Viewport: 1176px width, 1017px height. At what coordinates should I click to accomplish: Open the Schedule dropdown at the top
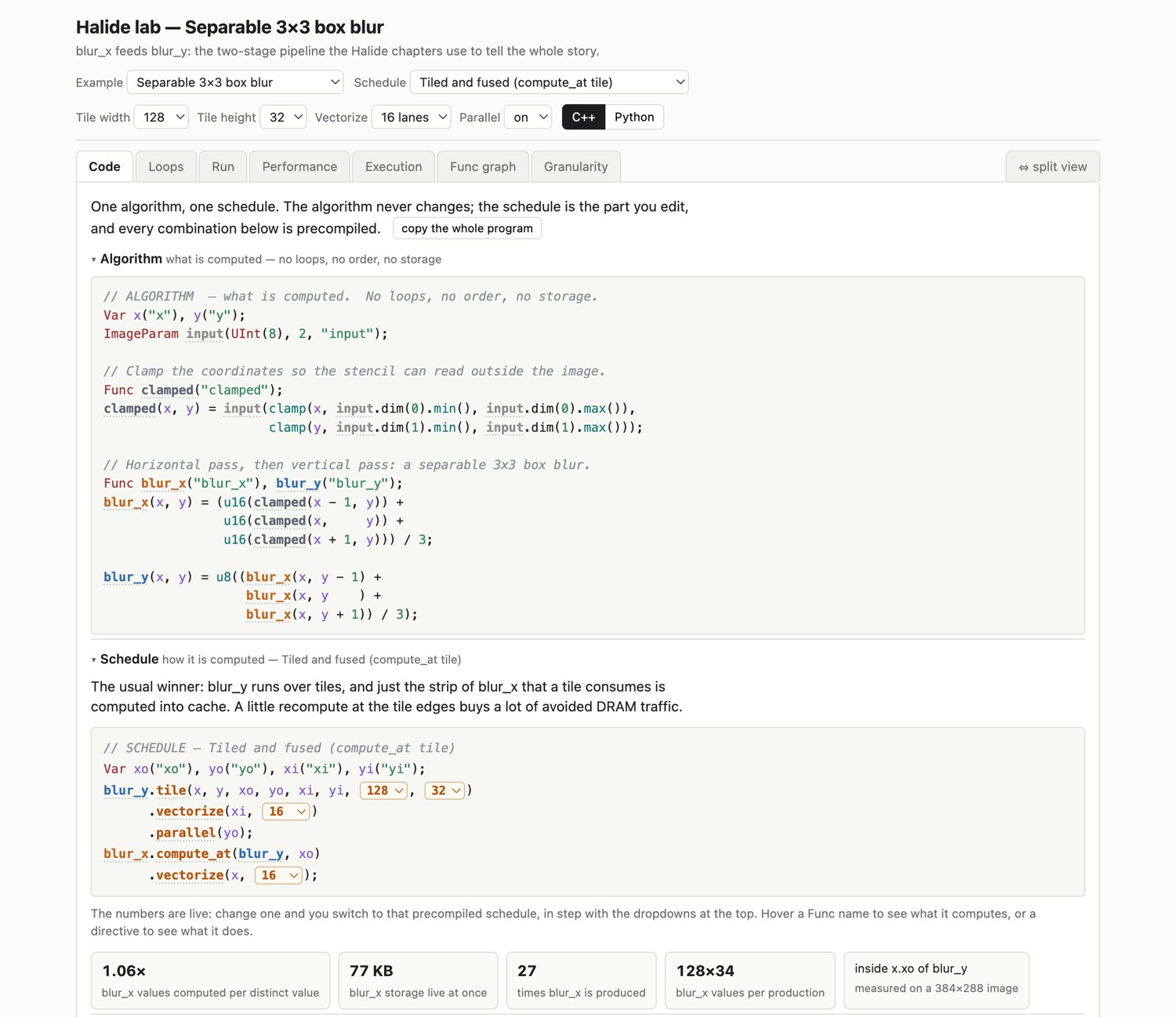coord(550,82)
